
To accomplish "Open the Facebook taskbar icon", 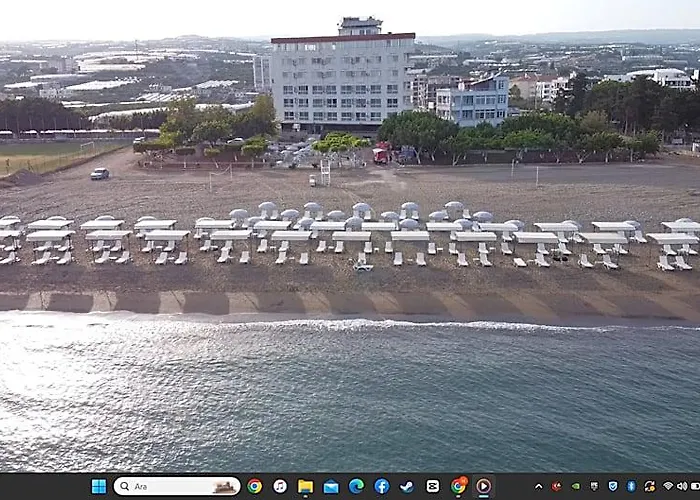I will [x=382, y=486].
